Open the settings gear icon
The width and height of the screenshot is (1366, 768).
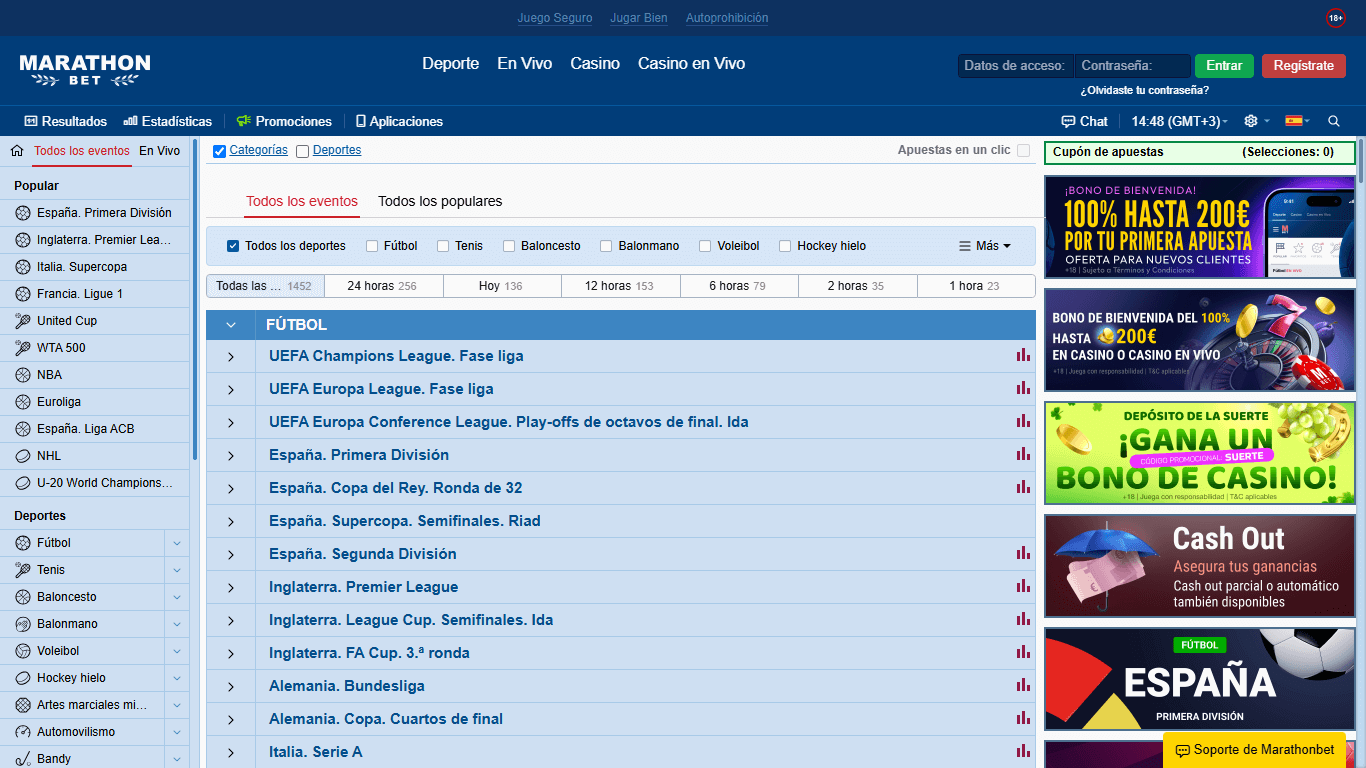click(1250, 121)
